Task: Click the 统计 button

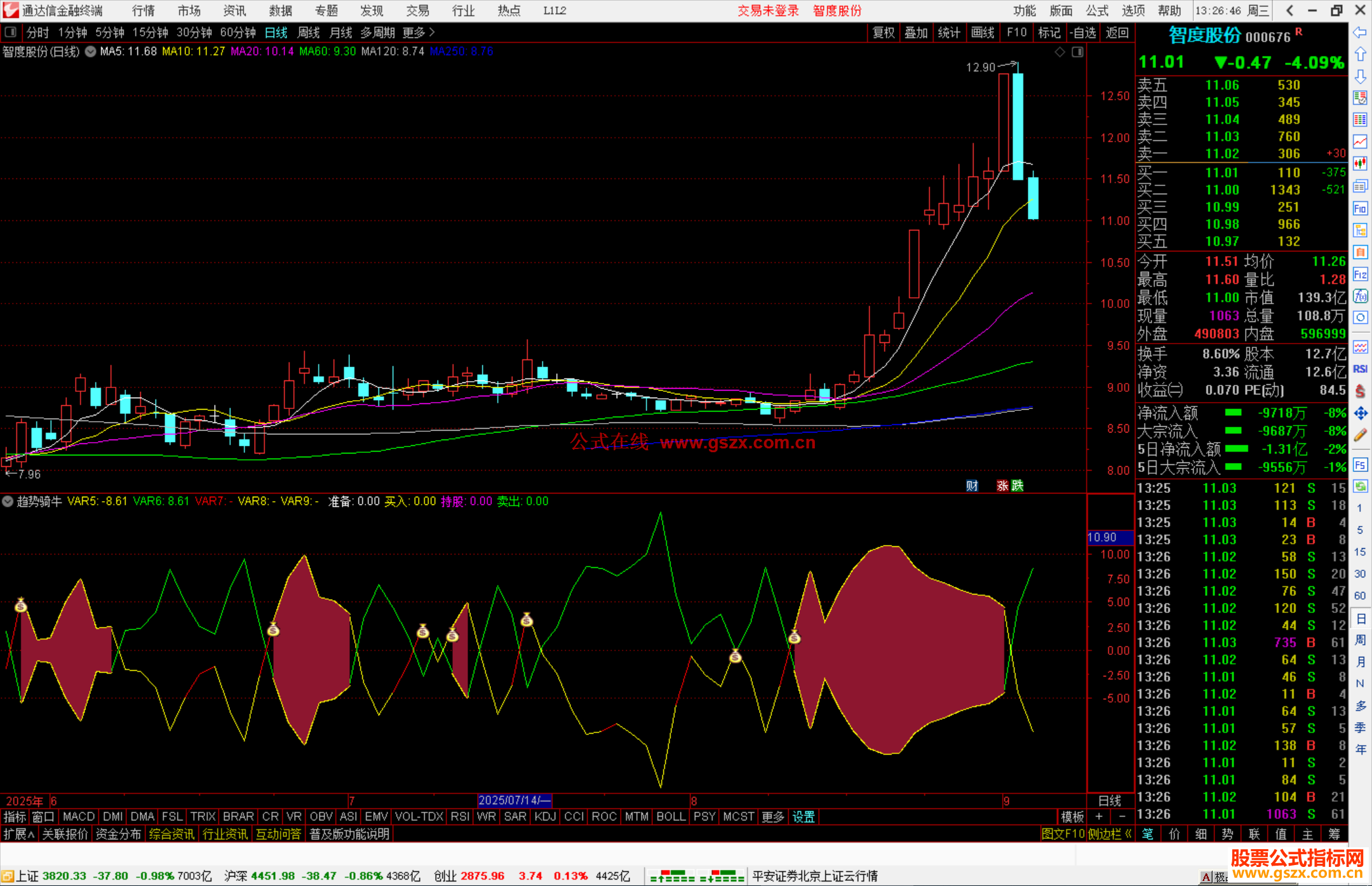Action: (x=949, y=32)
